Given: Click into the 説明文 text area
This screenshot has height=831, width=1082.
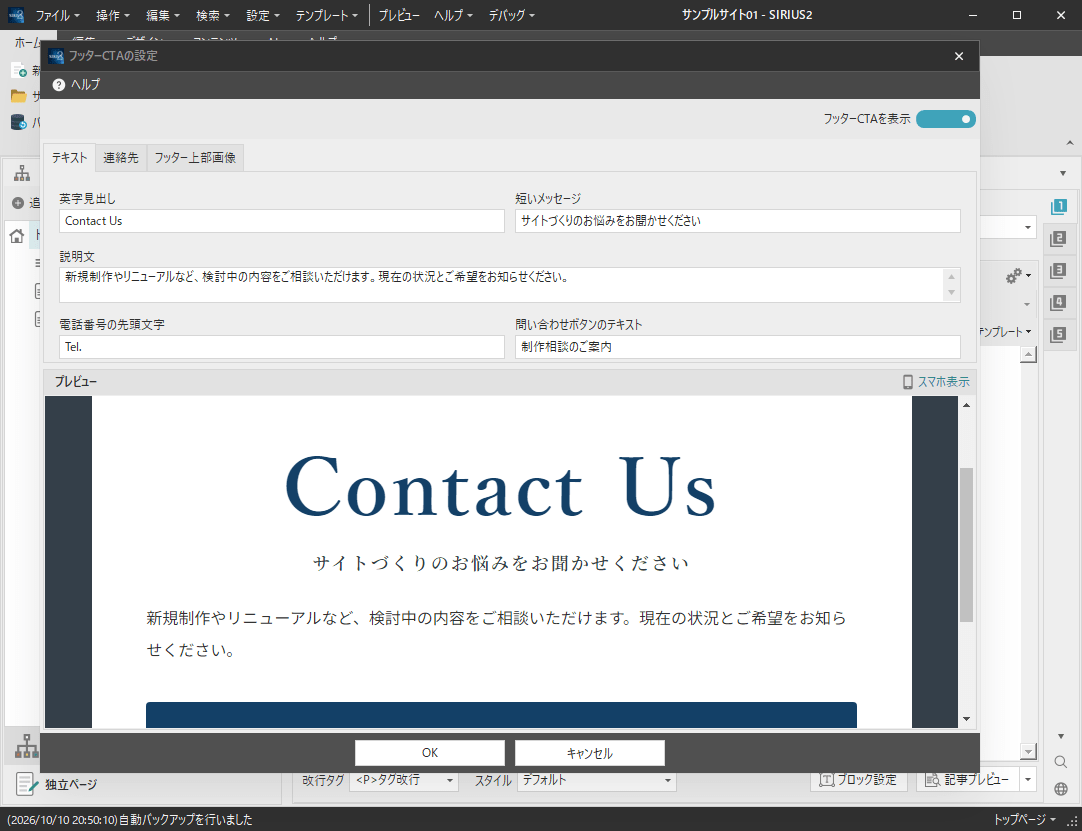Looking at the screenshot, I should pos(501,284).
